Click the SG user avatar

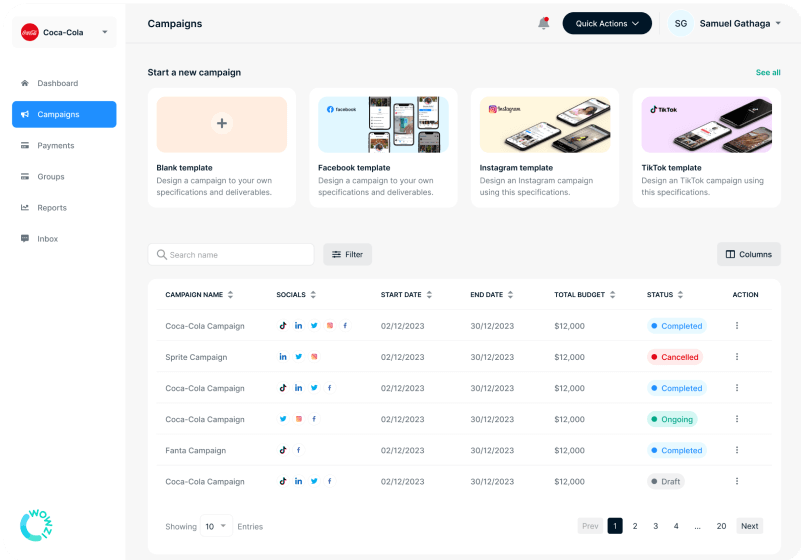tap(680, 24)
